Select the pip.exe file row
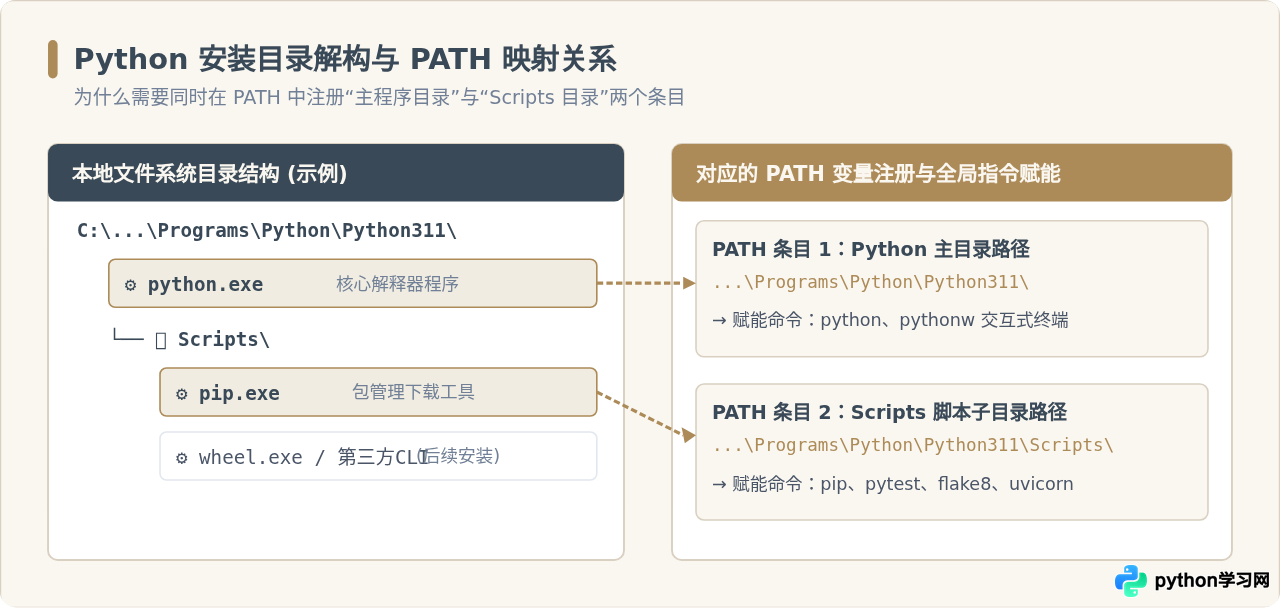The height and width of the screenshot is (608, 1280). [378, 392]
